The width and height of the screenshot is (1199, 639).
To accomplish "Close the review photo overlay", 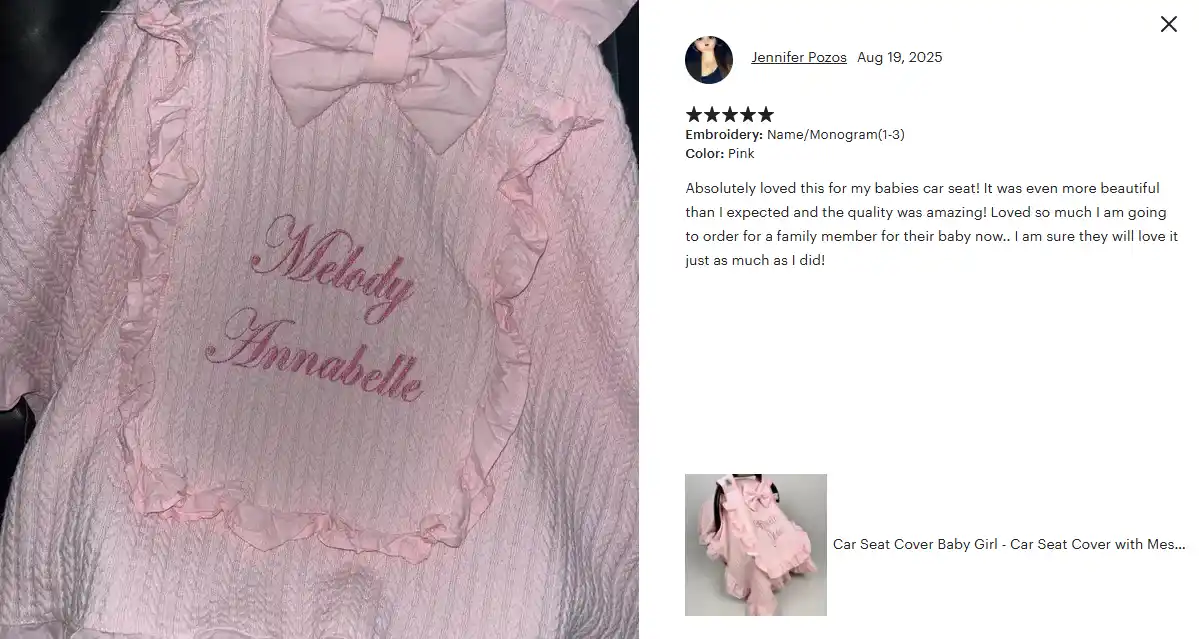I will pos(1168,24).
